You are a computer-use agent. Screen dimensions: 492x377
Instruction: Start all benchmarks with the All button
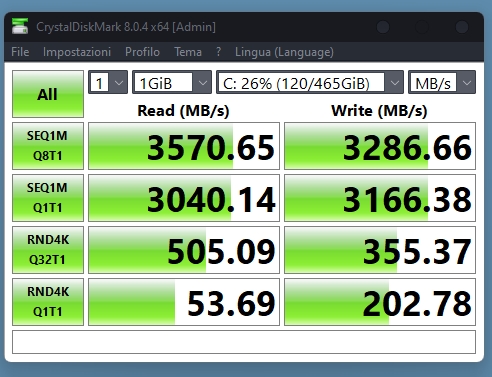[48, 94]
